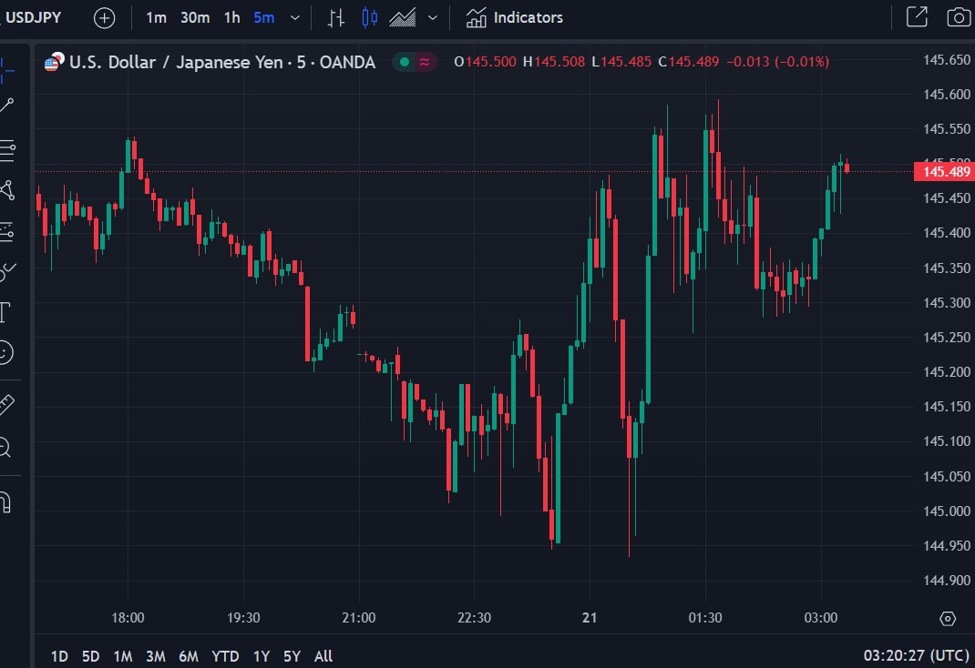Open the Indicators panel

click(513, 17)
